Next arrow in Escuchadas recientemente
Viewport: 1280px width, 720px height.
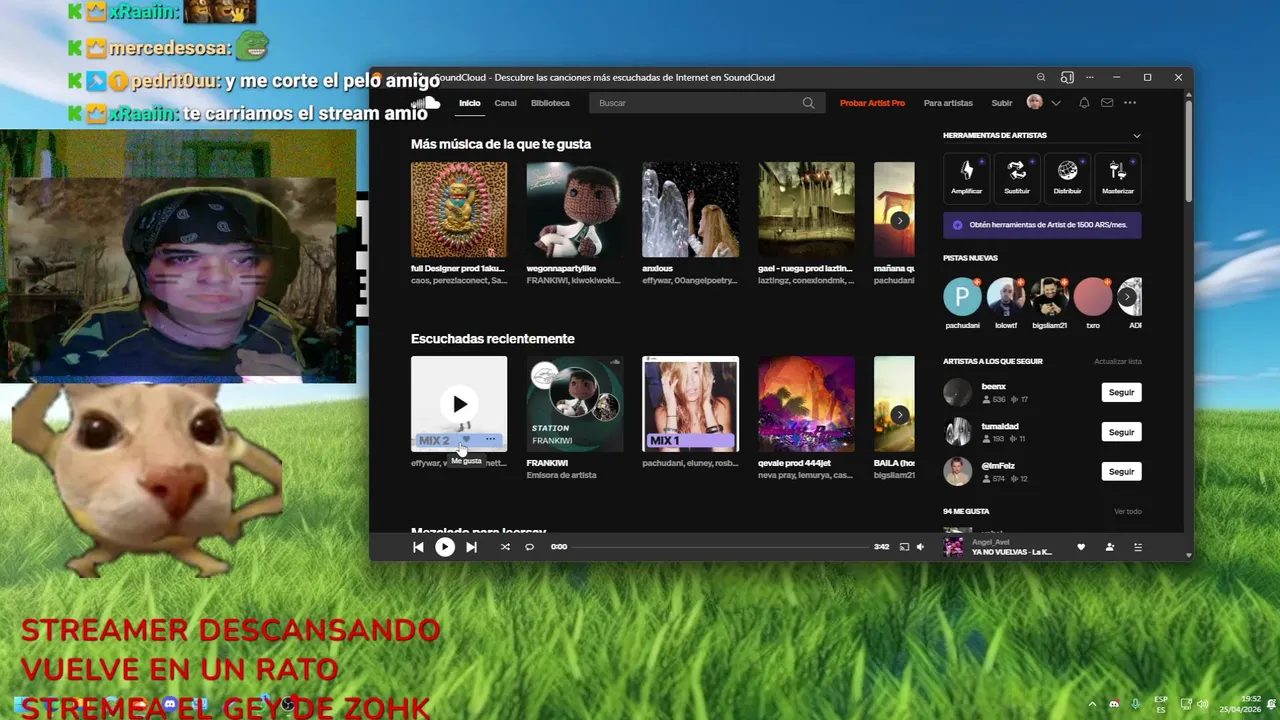pos(900,414)
